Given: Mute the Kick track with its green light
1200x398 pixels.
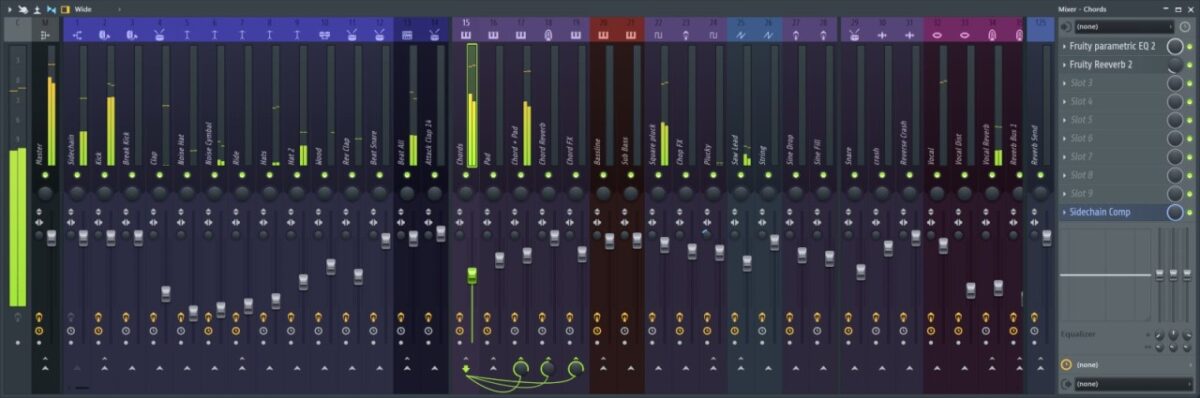Looking at the screenshot, I should pos(104,175).
